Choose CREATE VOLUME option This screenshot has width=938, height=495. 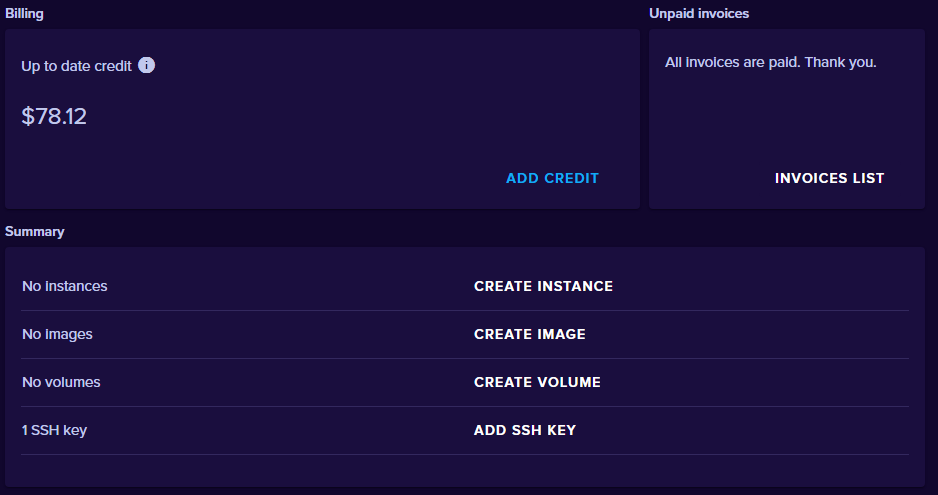tap(537, 382)
